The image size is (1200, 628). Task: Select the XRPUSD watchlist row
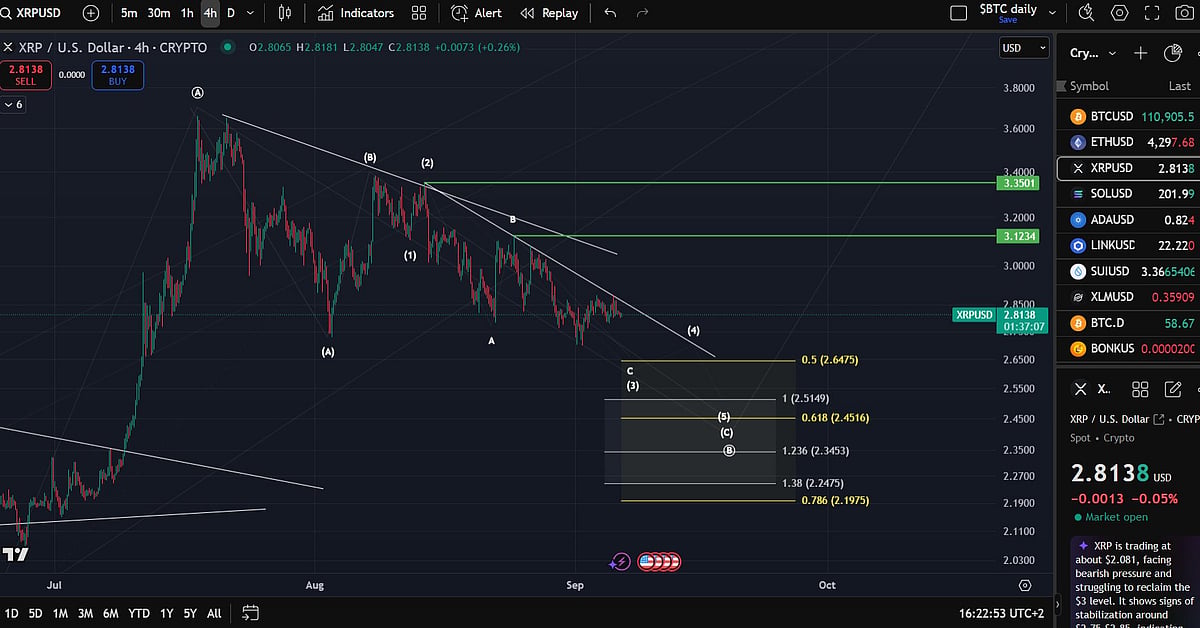(1128, 168)
